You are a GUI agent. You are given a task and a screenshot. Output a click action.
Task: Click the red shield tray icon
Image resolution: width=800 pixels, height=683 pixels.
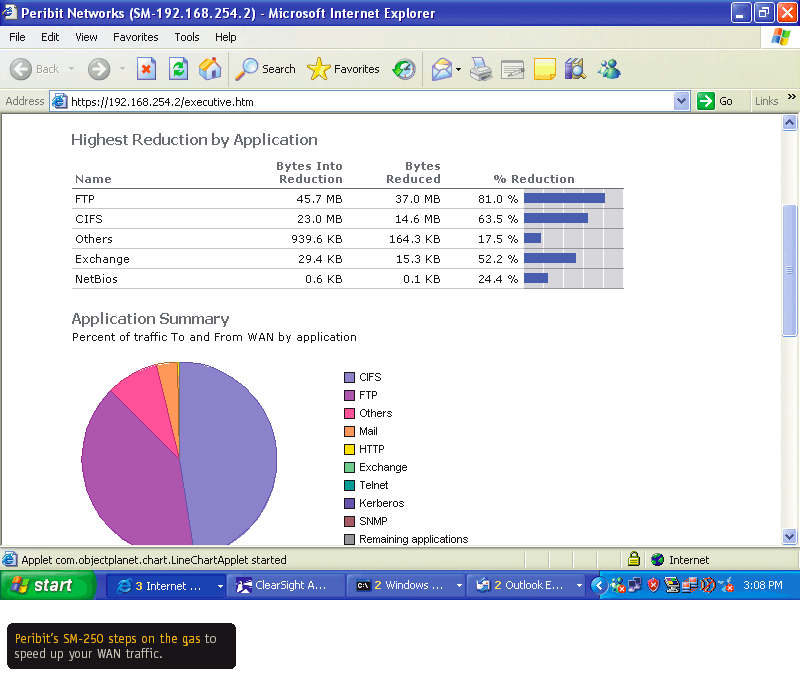click(x=653, y=585)
